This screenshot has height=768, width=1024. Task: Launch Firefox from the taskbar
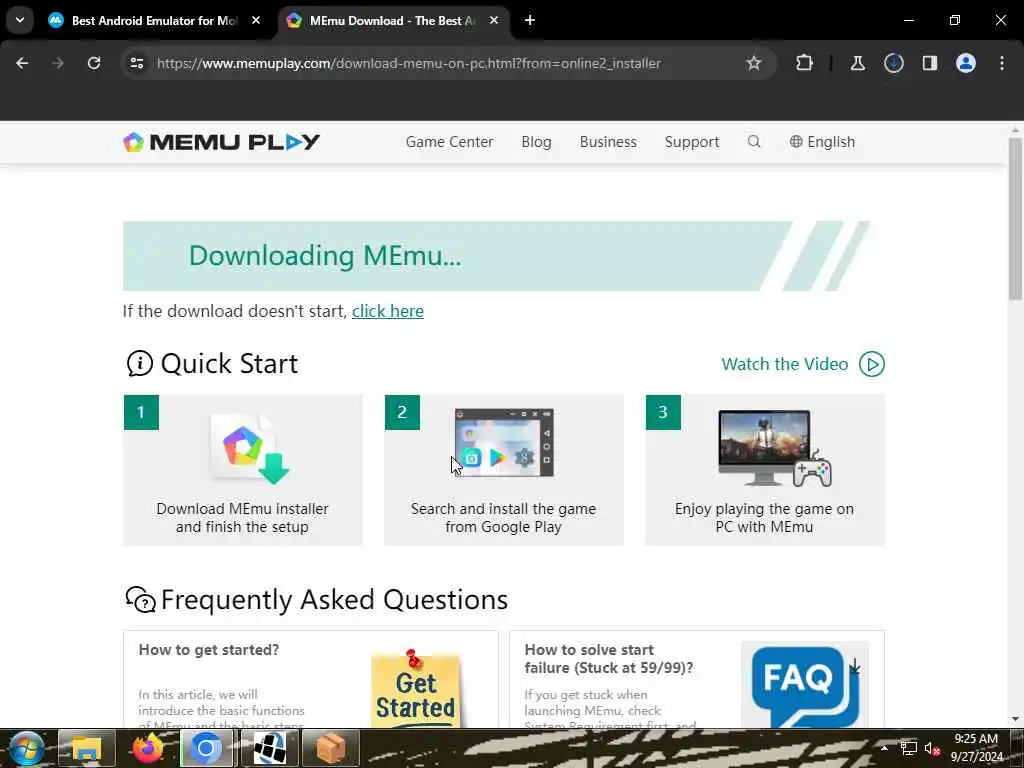148,748
